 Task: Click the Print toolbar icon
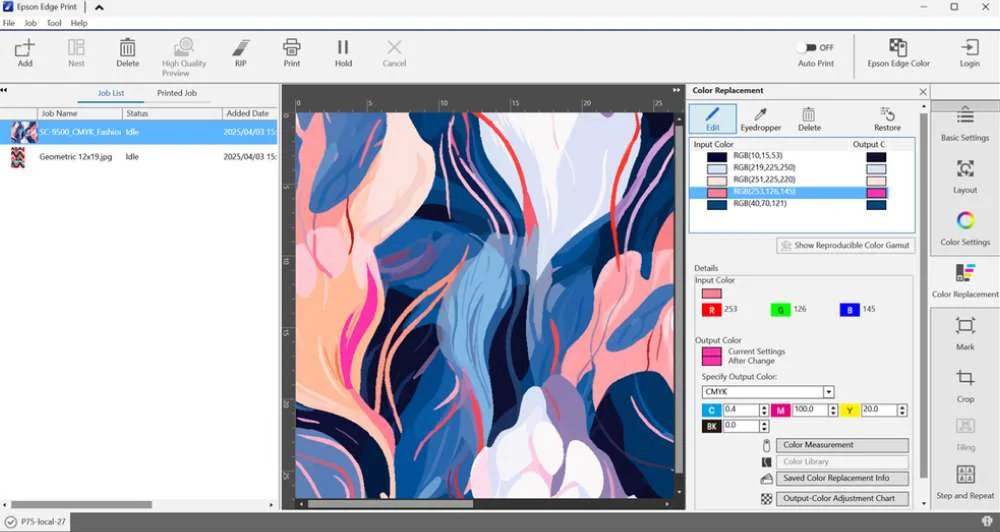[x=291, y=48]
